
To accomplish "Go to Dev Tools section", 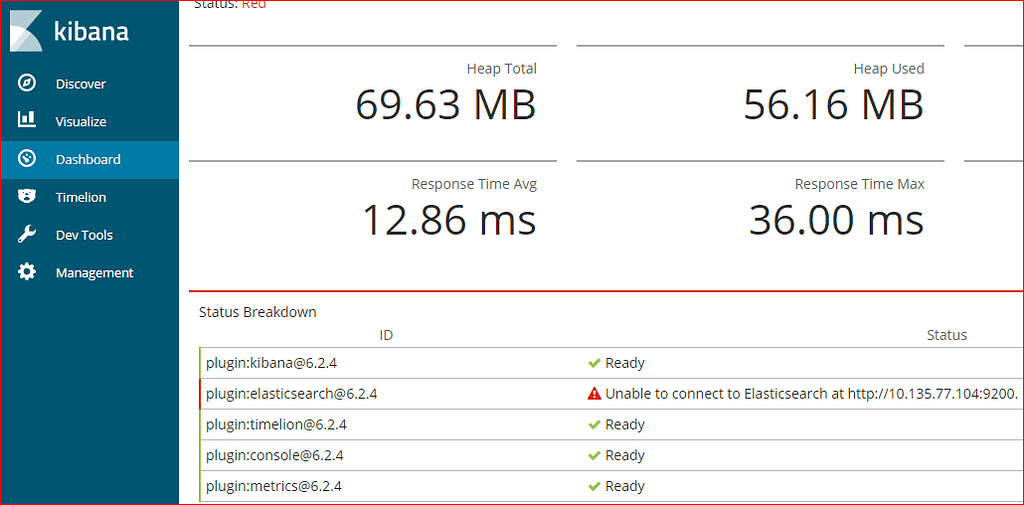I will (84, 236).
